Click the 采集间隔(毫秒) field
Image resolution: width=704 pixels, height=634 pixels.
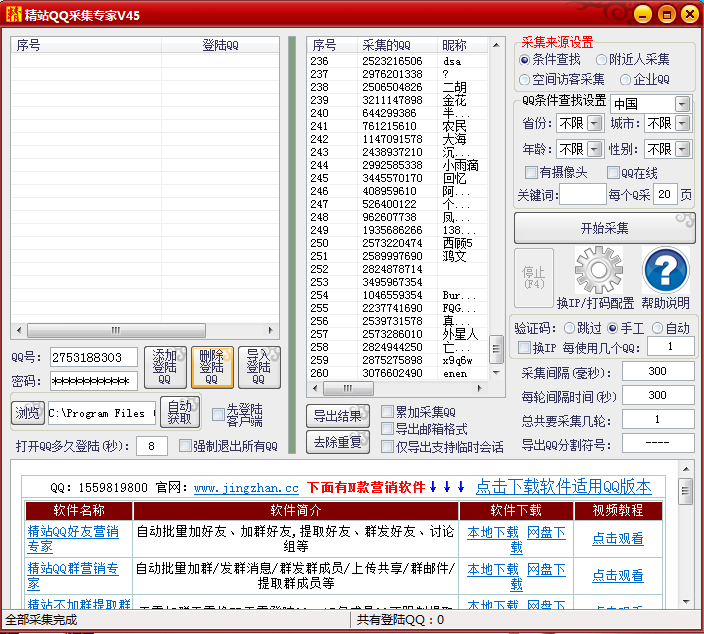(658, 371)
